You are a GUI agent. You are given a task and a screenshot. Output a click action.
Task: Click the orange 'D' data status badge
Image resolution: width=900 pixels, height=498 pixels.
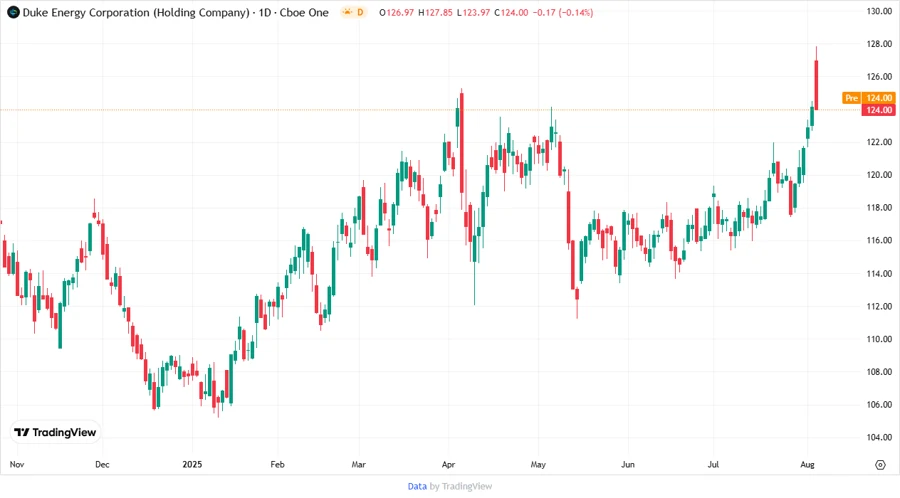click(x=360, y=12)
